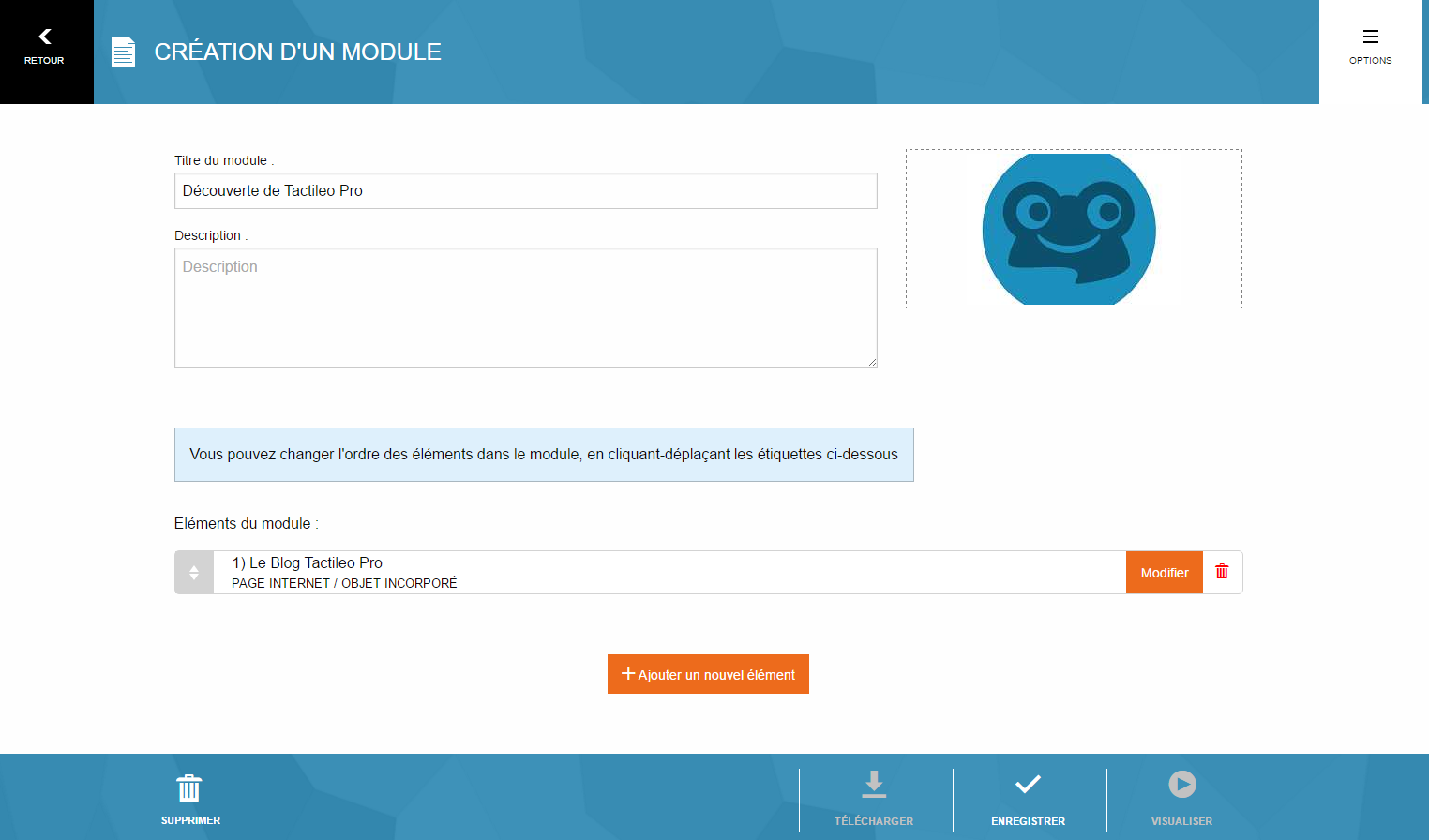Click in the Titre du module field
Image resolution: width=1429 pixels, height=840 pixels.
click(x=525, y=190)
